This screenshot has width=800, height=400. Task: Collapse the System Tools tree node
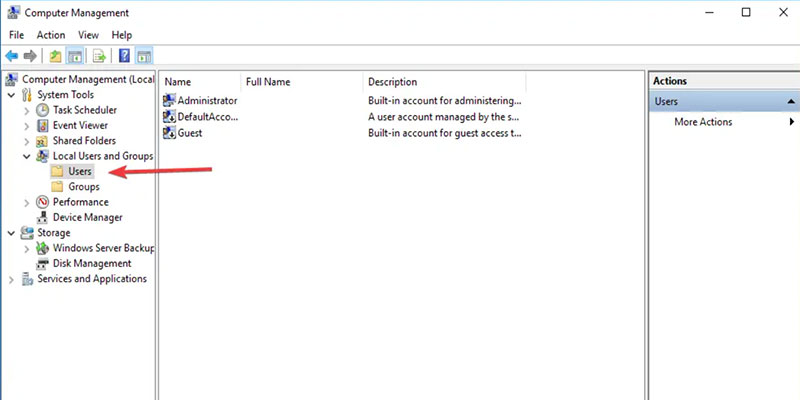12,95
